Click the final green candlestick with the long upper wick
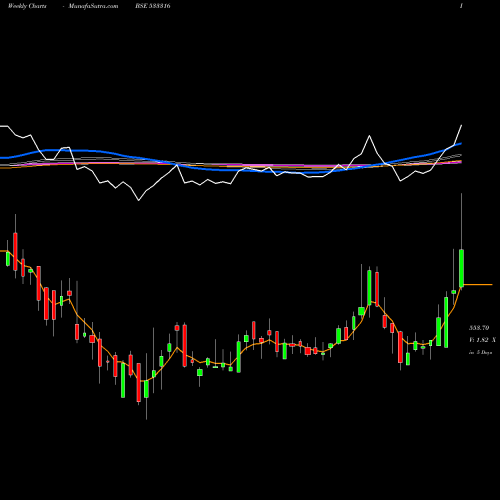Screen dimensions: 500x500 pos(462,268)
